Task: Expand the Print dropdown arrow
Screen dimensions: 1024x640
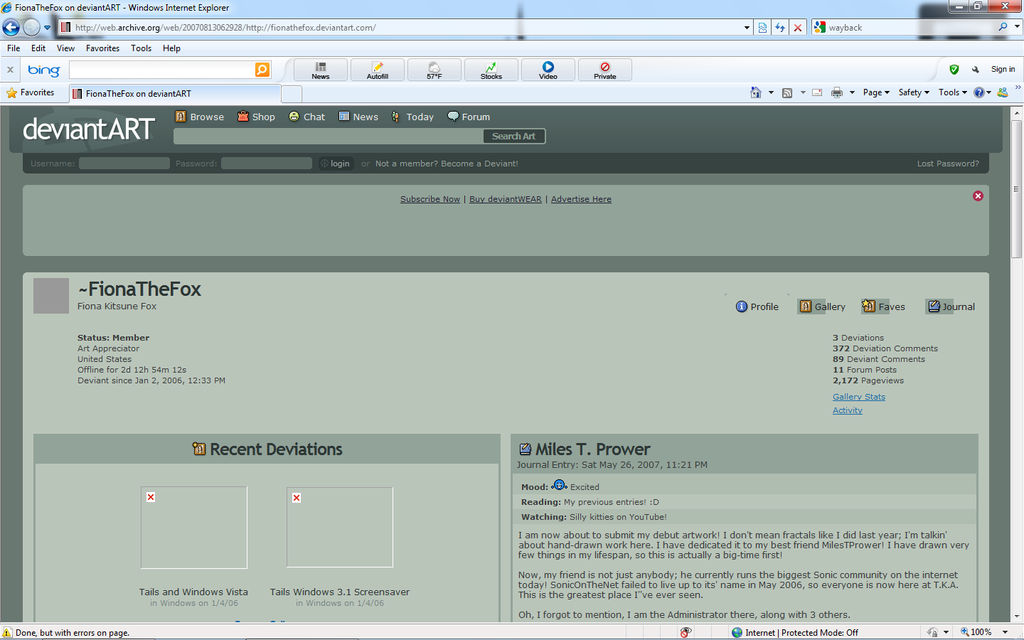Action: (852, 93)
